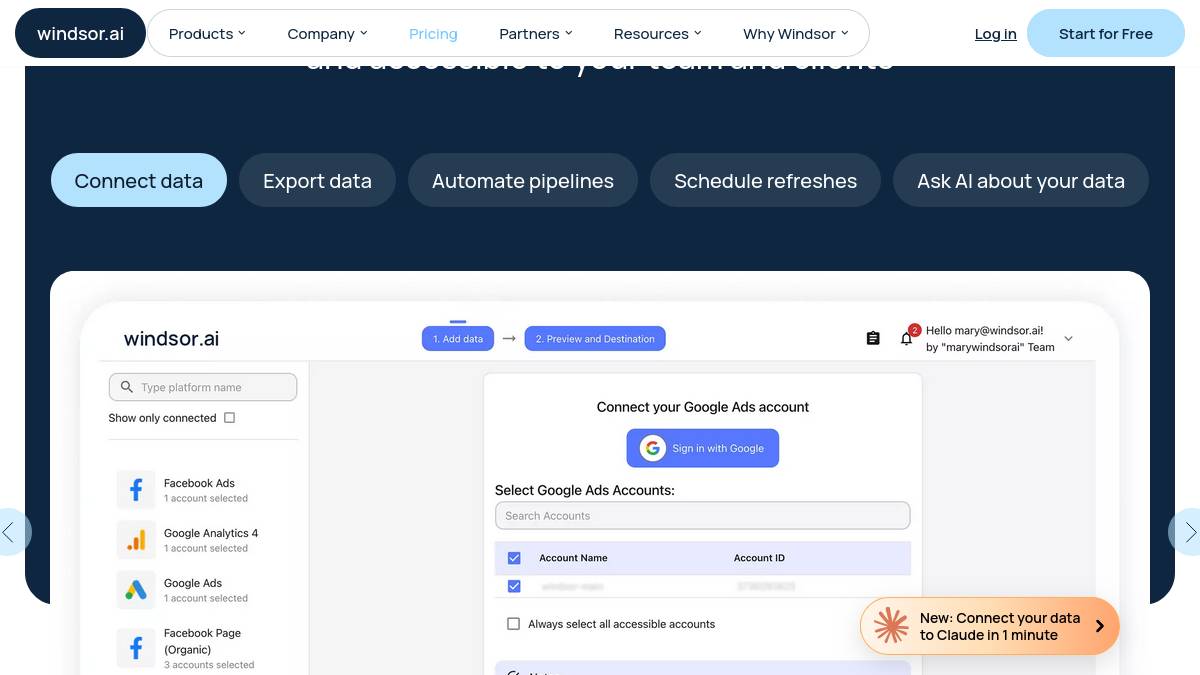Click the Search Accounts input field
Viewport: 1200px width, 675px height.
pos(703,516)
